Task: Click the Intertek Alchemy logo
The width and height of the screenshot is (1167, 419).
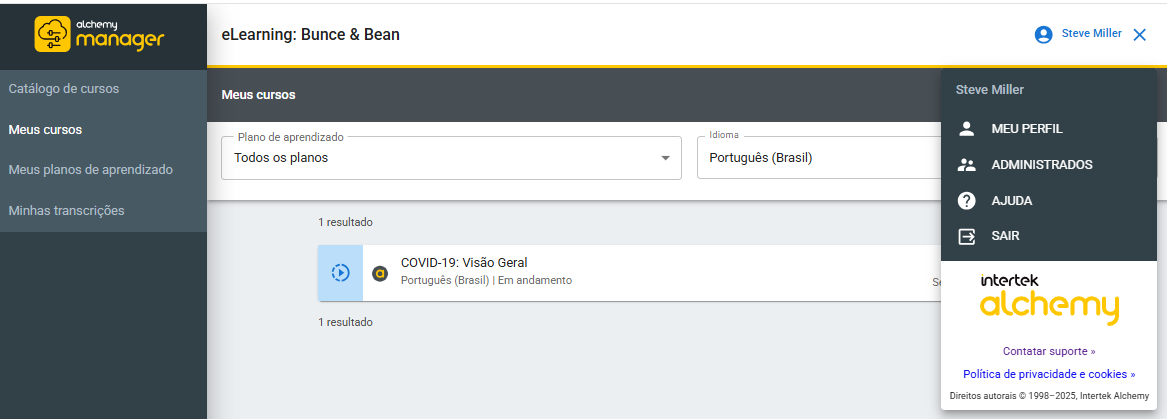Action: click(1048, 299)
